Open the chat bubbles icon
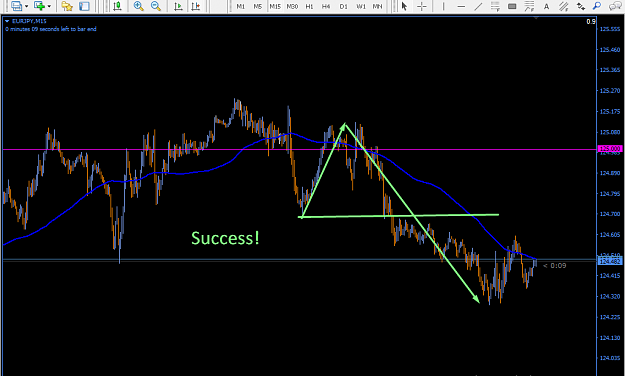This screenshot has height=376, width=625. coord(615,6)
